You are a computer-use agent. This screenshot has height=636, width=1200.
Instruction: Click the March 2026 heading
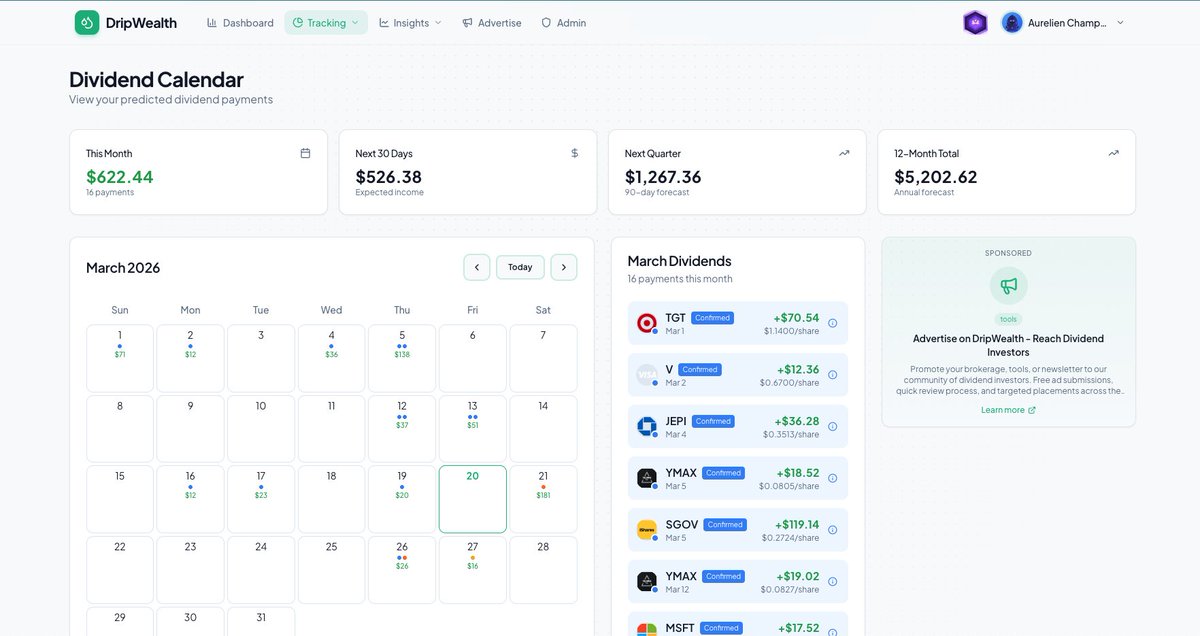click(x=123, y=268)
